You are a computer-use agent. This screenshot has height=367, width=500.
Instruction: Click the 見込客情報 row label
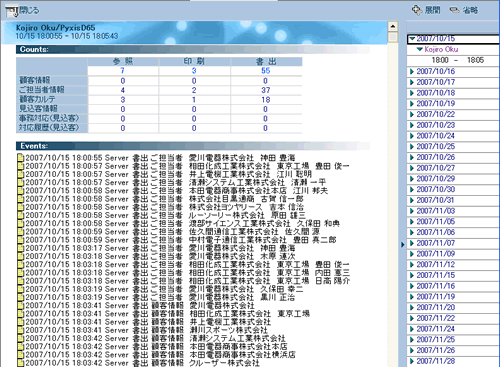tap(38, 109)
